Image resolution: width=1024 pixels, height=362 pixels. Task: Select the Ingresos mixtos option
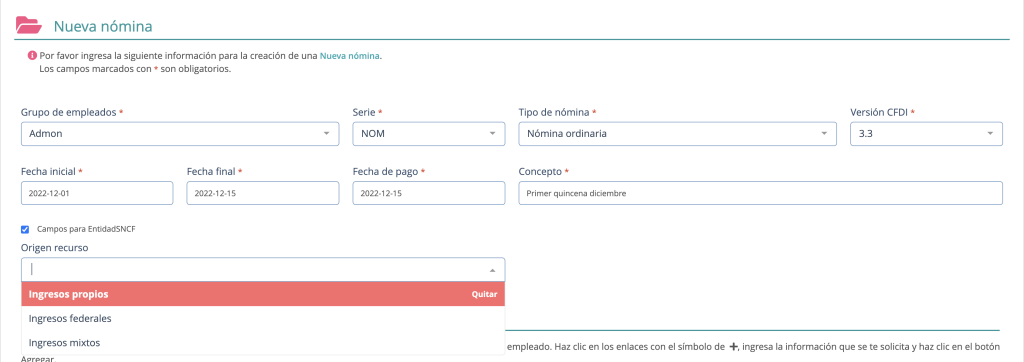(x=263, y=342)
